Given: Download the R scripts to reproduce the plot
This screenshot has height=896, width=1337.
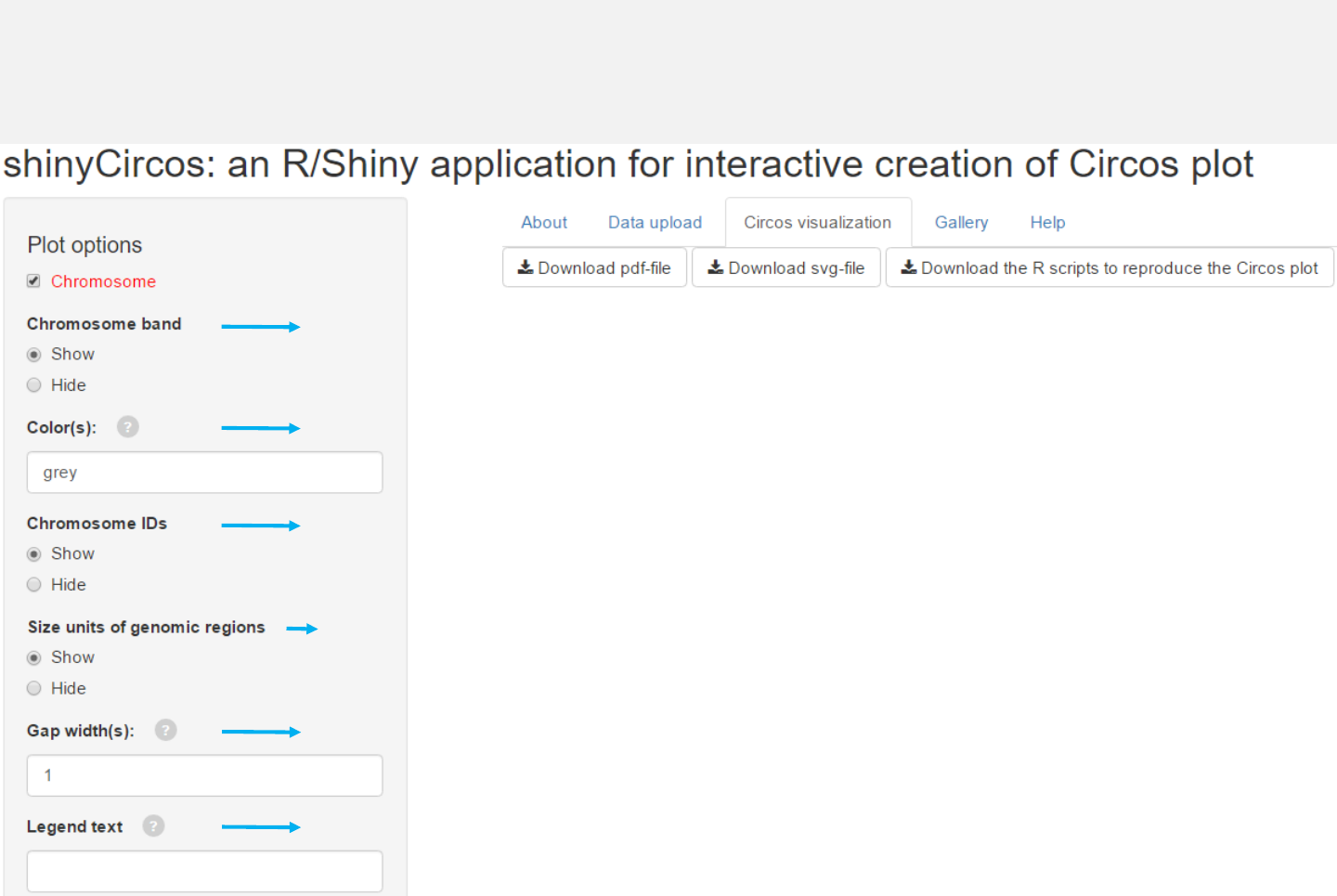Looking at the screenshot, I should [x=1110, y=267].
